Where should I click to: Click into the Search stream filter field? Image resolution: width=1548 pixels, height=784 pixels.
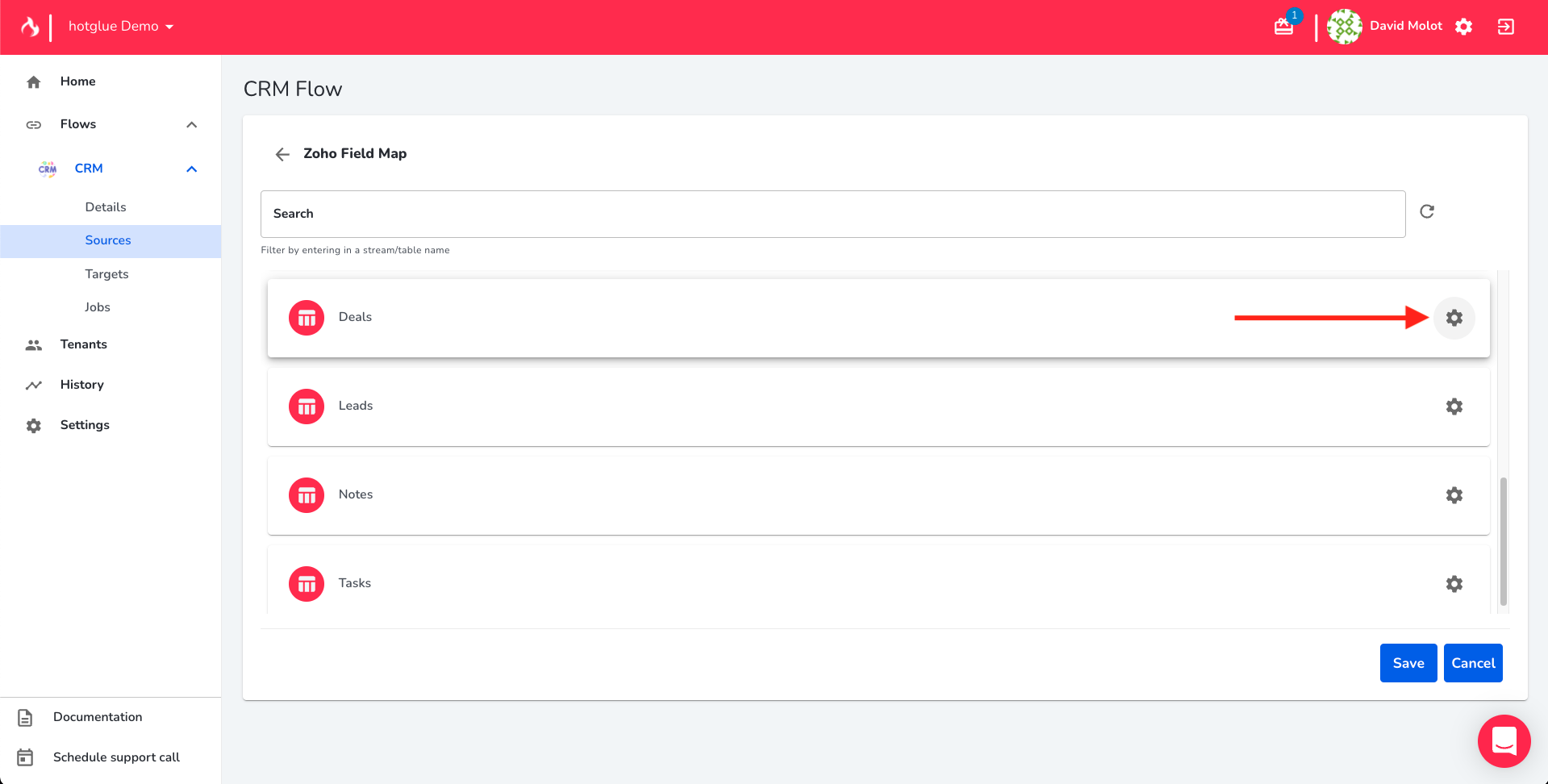(x=832, y=214)
